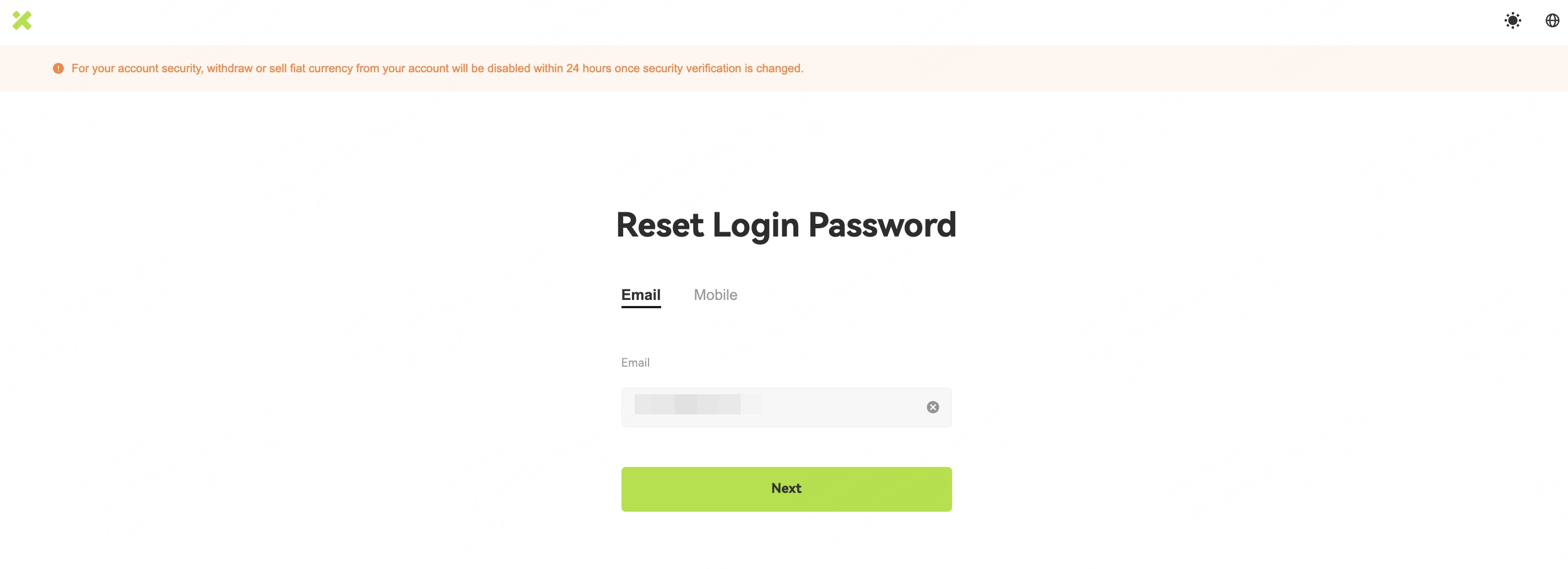The width and height of the screenshot is (1568, 569).
Task: Click the Email label above the input
Action: 635,362
